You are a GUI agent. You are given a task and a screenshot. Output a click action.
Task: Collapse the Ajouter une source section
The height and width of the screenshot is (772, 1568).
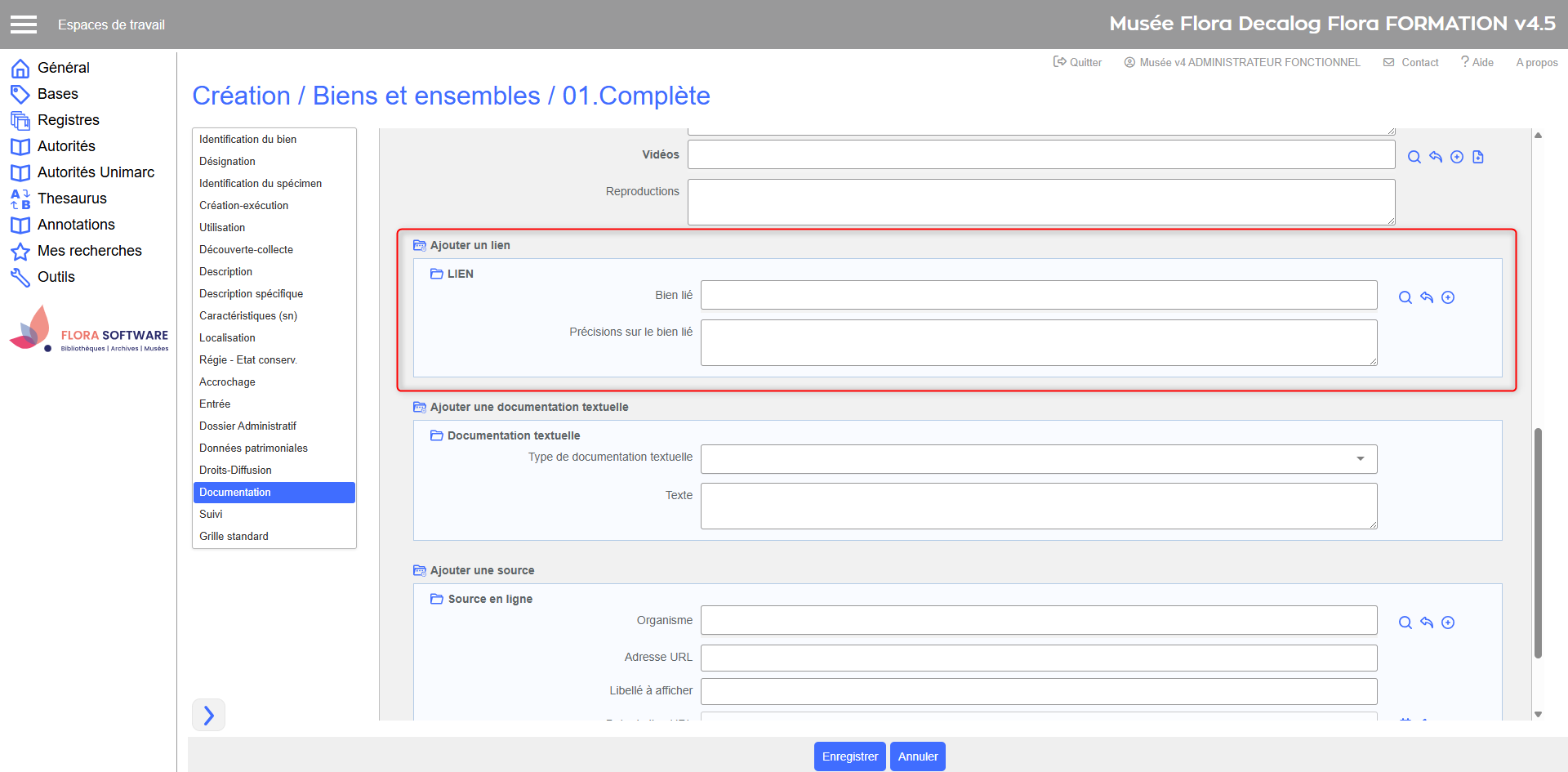click(420, 570)
